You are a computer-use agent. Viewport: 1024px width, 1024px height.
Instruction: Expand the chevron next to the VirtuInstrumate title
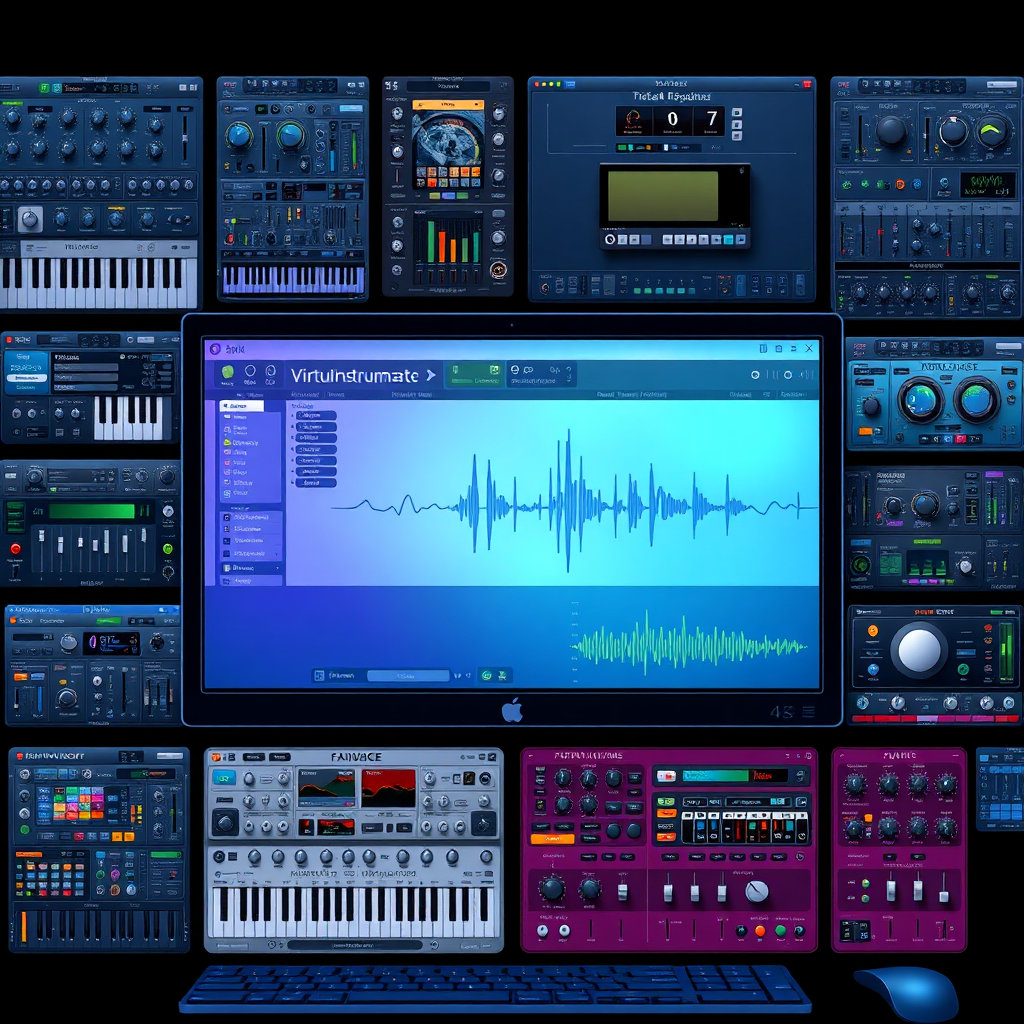[434, 373]
